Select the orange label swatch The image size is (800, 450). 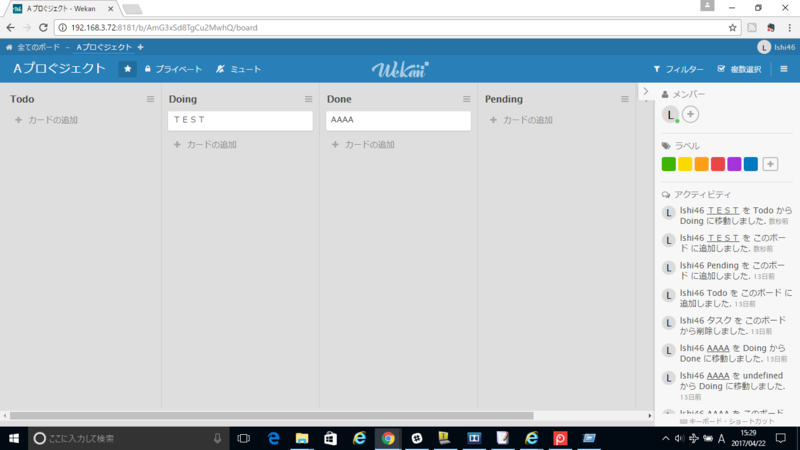(702, 164)
